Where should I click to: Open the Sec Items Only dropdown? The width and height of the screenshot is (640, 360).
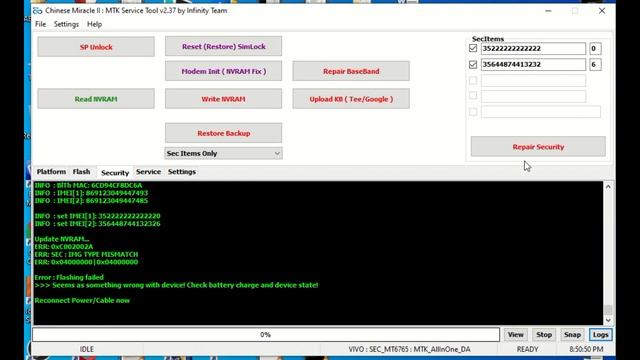click(223, 153)
